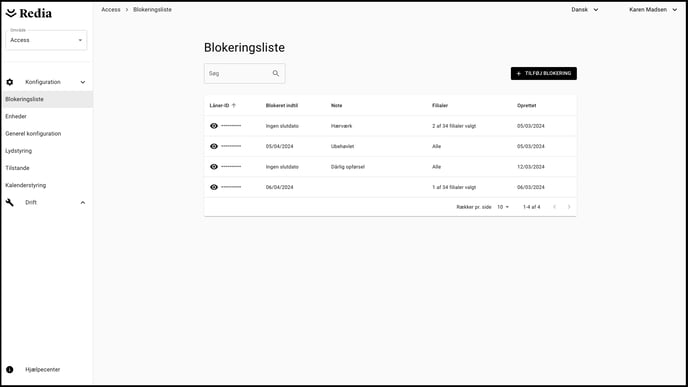This screenshot has height=387, width=688.
Task: Click the Note column header
Action: [337, 105]
